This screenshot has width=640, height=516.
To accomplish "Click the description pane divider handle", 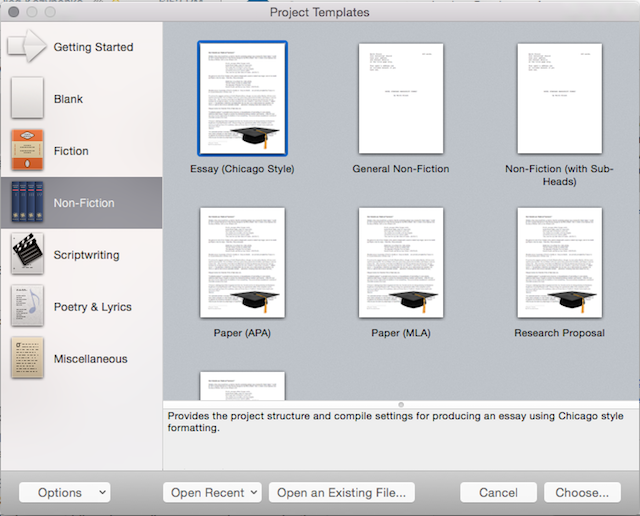I will pyautogui.click(x=401, y=405).
